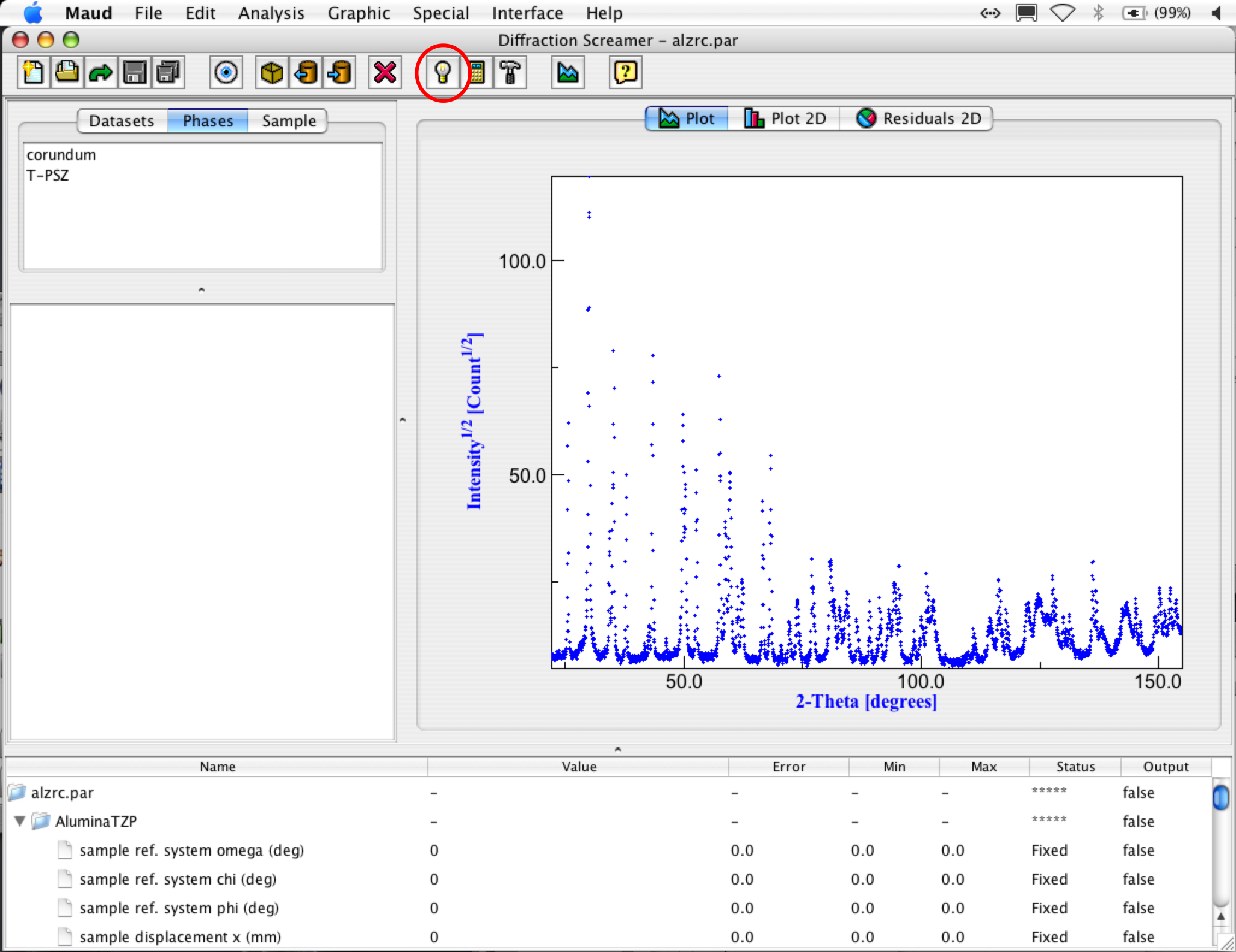Click the hammer refine icon
Screen dimensions: 1236x952
click(510, 73)
